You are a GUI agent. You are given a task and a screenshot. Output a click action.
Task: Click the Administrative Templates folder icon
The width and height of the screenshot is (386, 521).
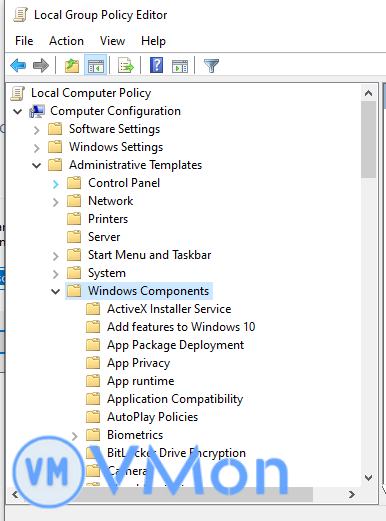(x=55, y=165)
